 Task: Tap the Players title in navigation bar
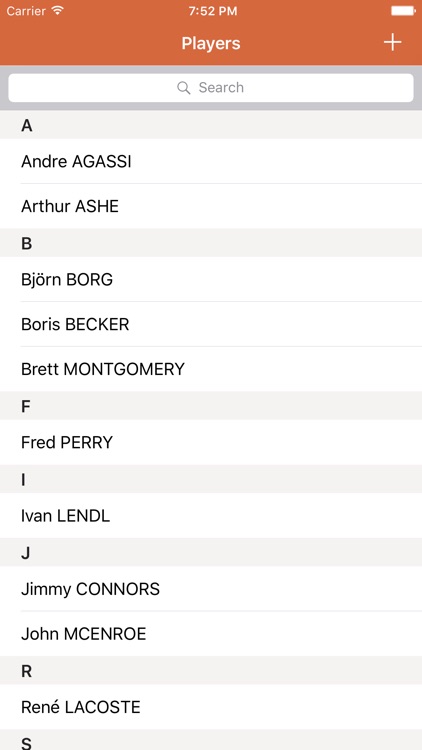(x=211, y=44)
